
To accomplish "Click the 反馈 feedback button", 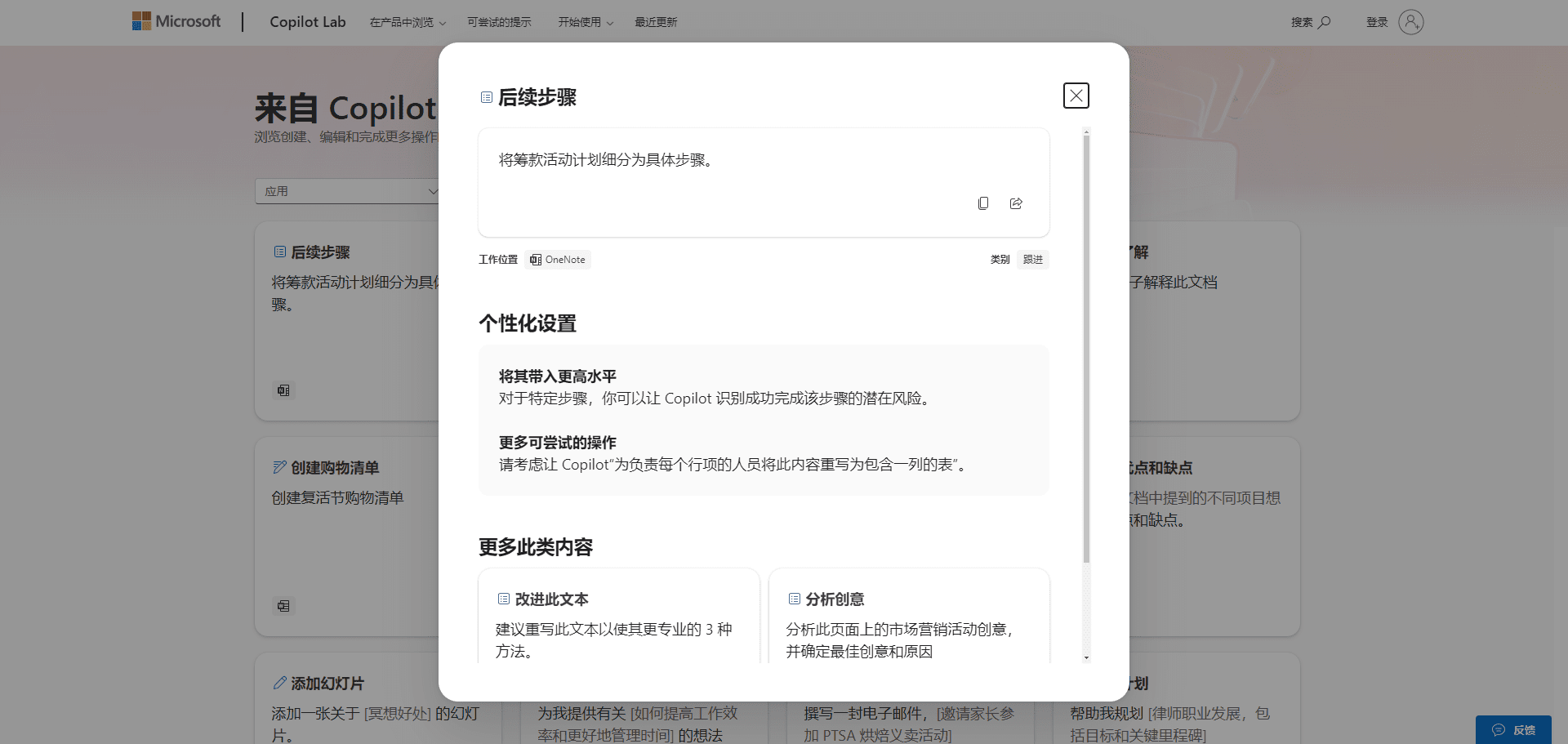I will coord(1513,729).
